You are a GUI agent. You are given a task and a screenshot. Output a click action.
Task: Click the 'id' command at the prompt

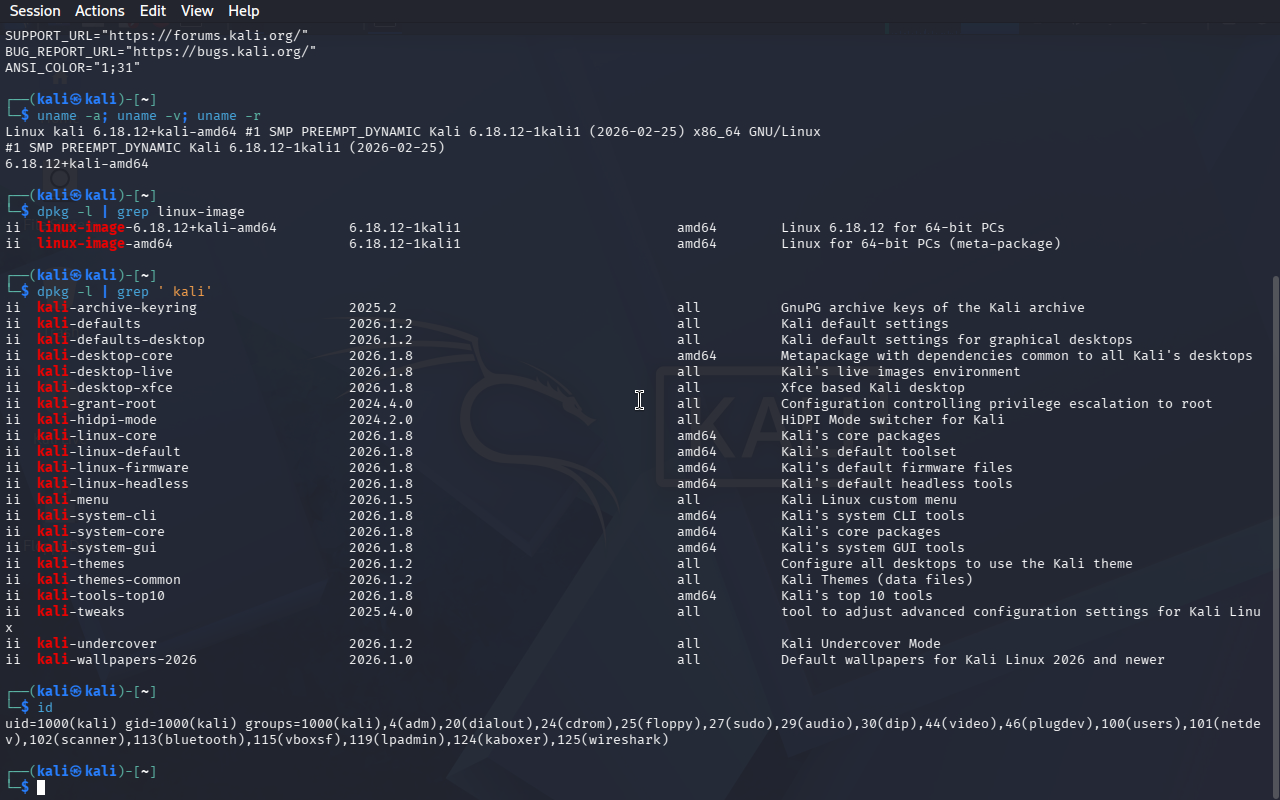(45, 707)
